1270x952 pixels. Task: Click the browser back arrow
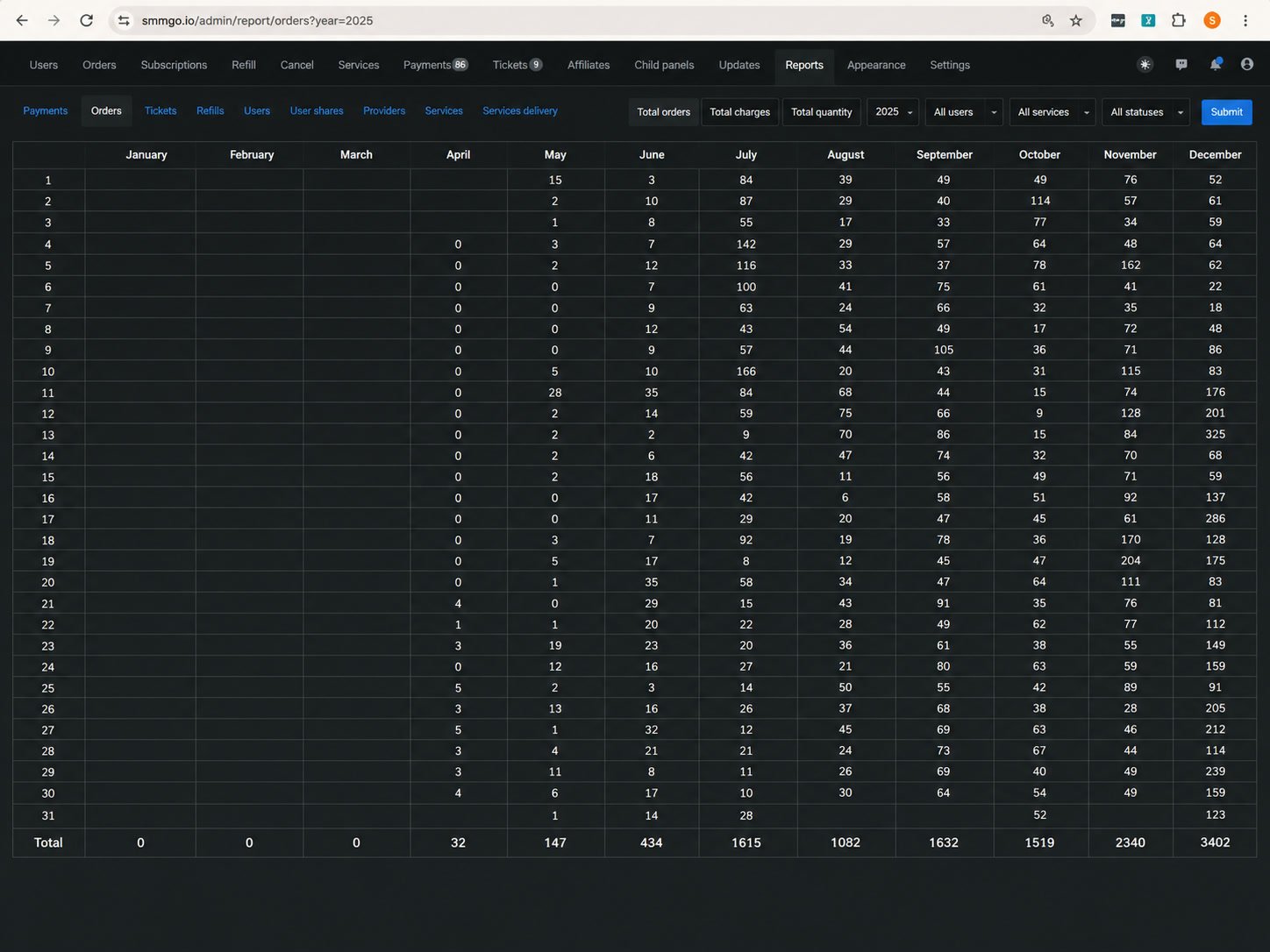point(22,20)
